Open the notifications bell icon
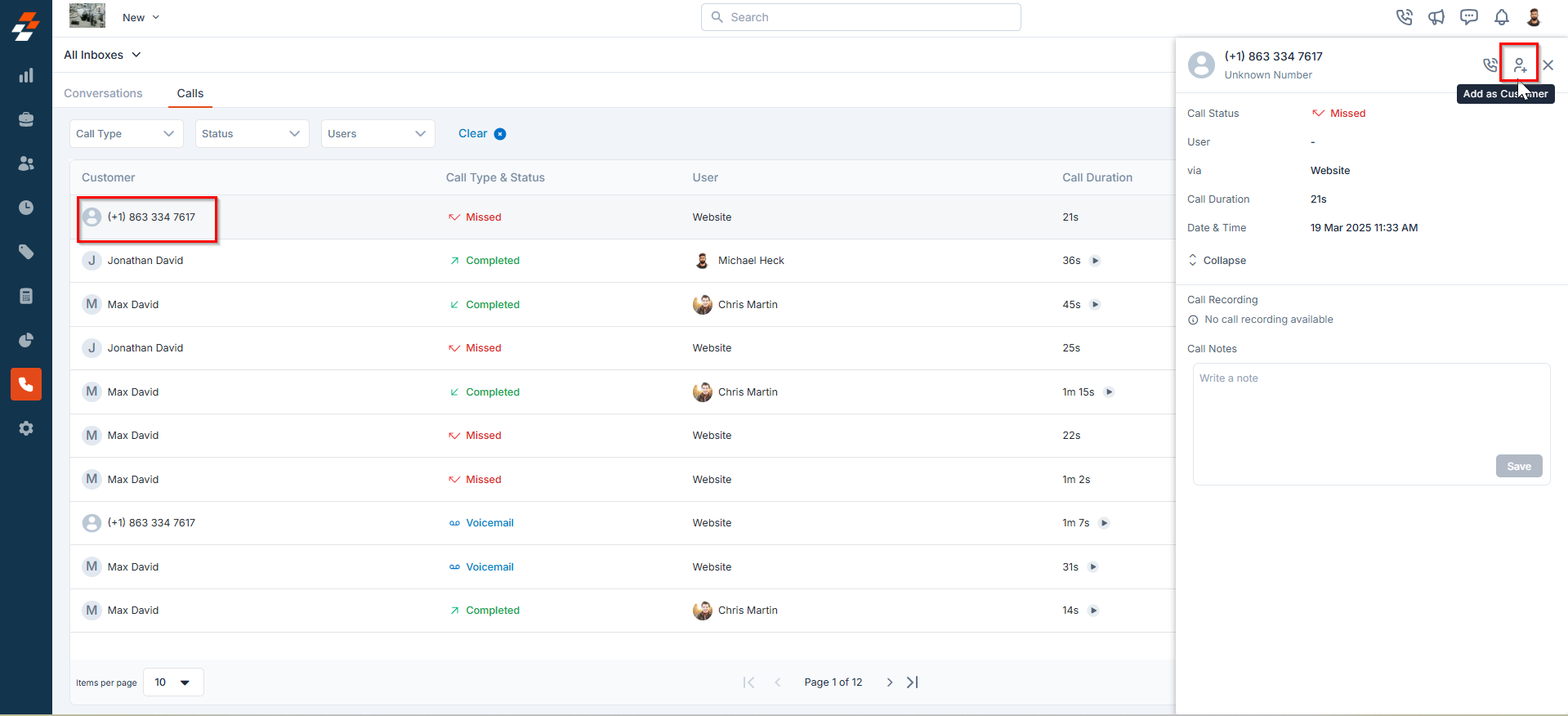This screenshot has width=1568, height=716. pos(1502,17)
